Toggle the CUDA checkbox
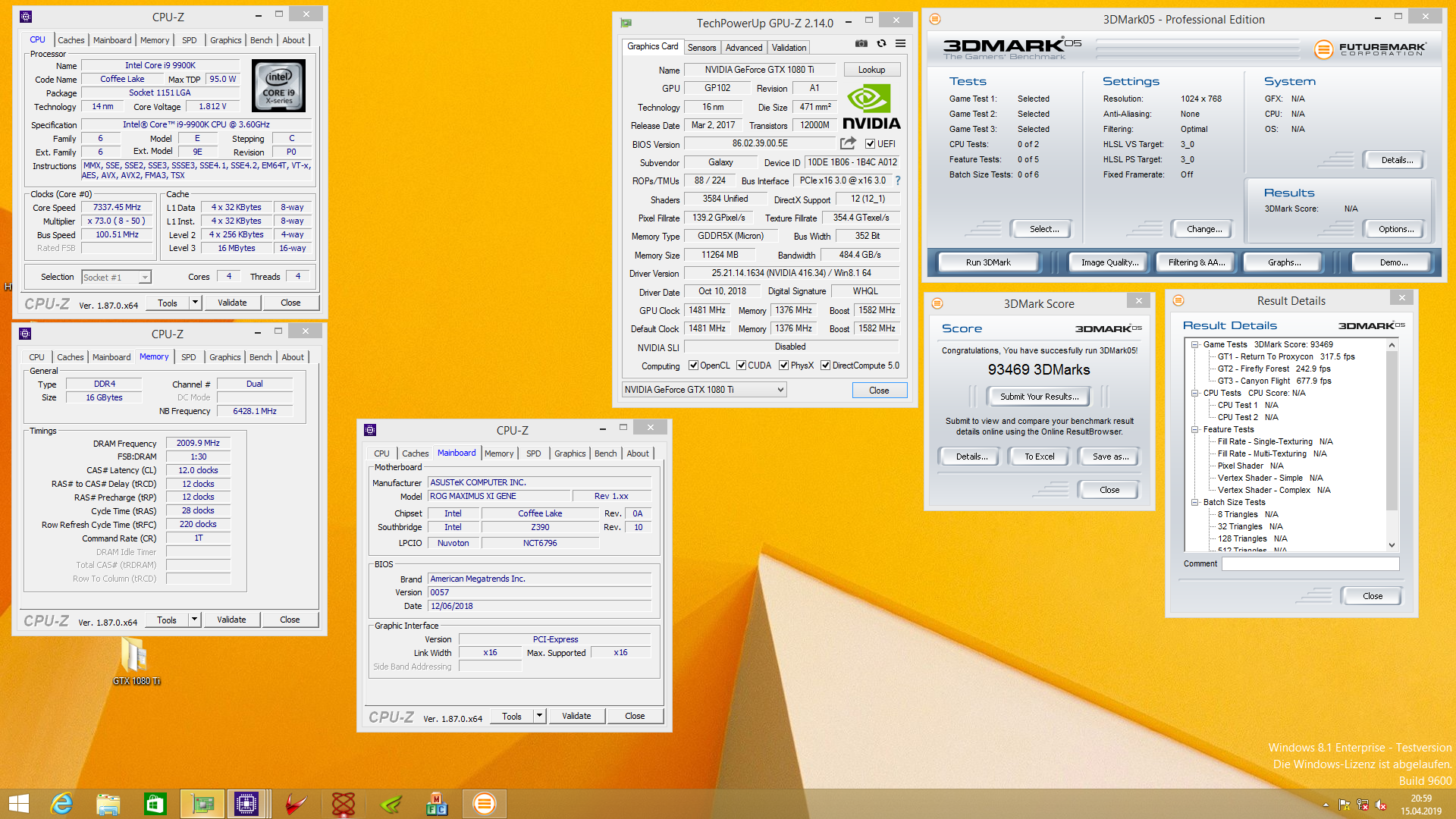 (x=741, y=366)
